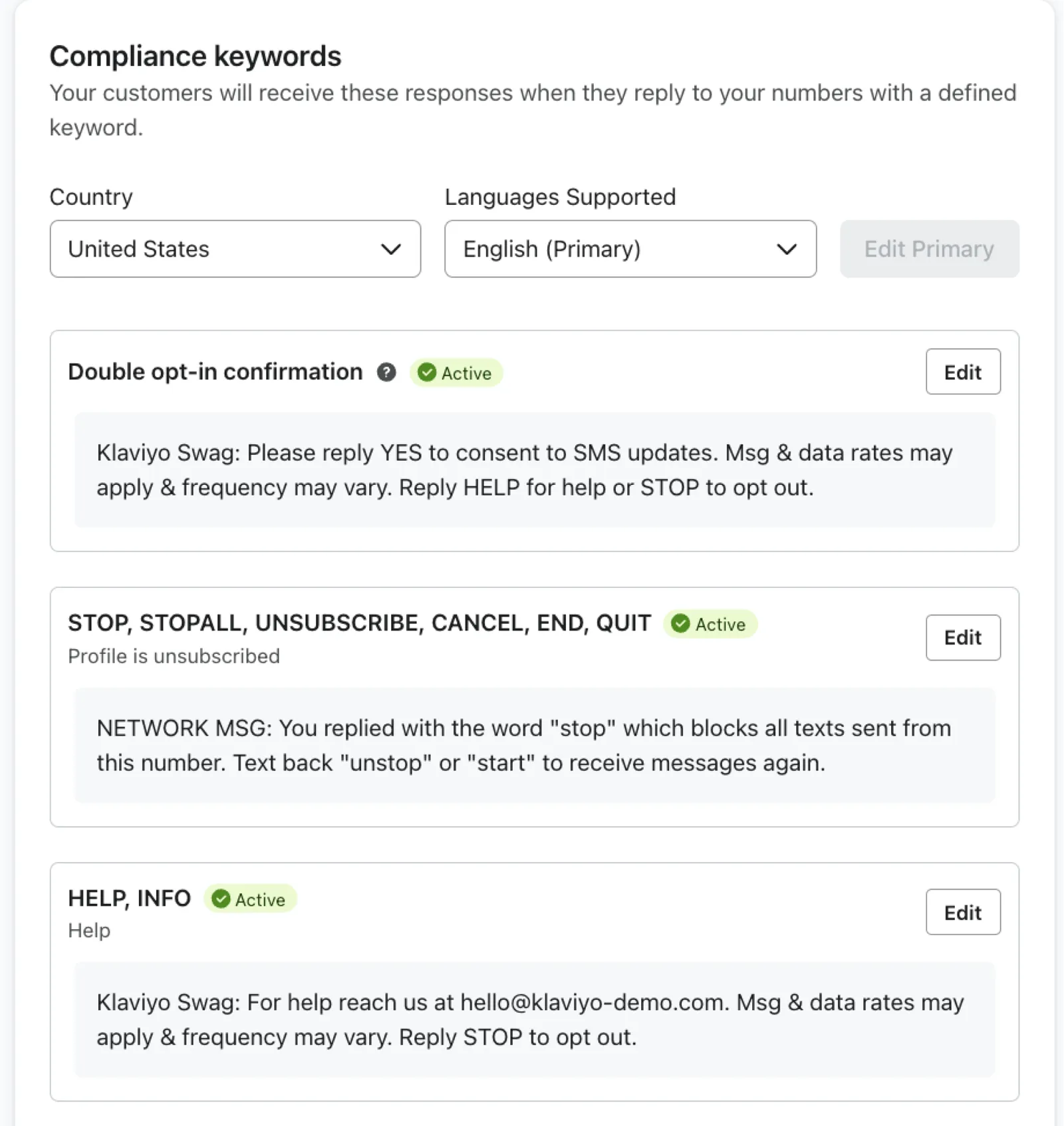This screenshot has height=1126, width=1064.
Task: Edit the HELP, INFO keyword response
Action: [962, 912]
